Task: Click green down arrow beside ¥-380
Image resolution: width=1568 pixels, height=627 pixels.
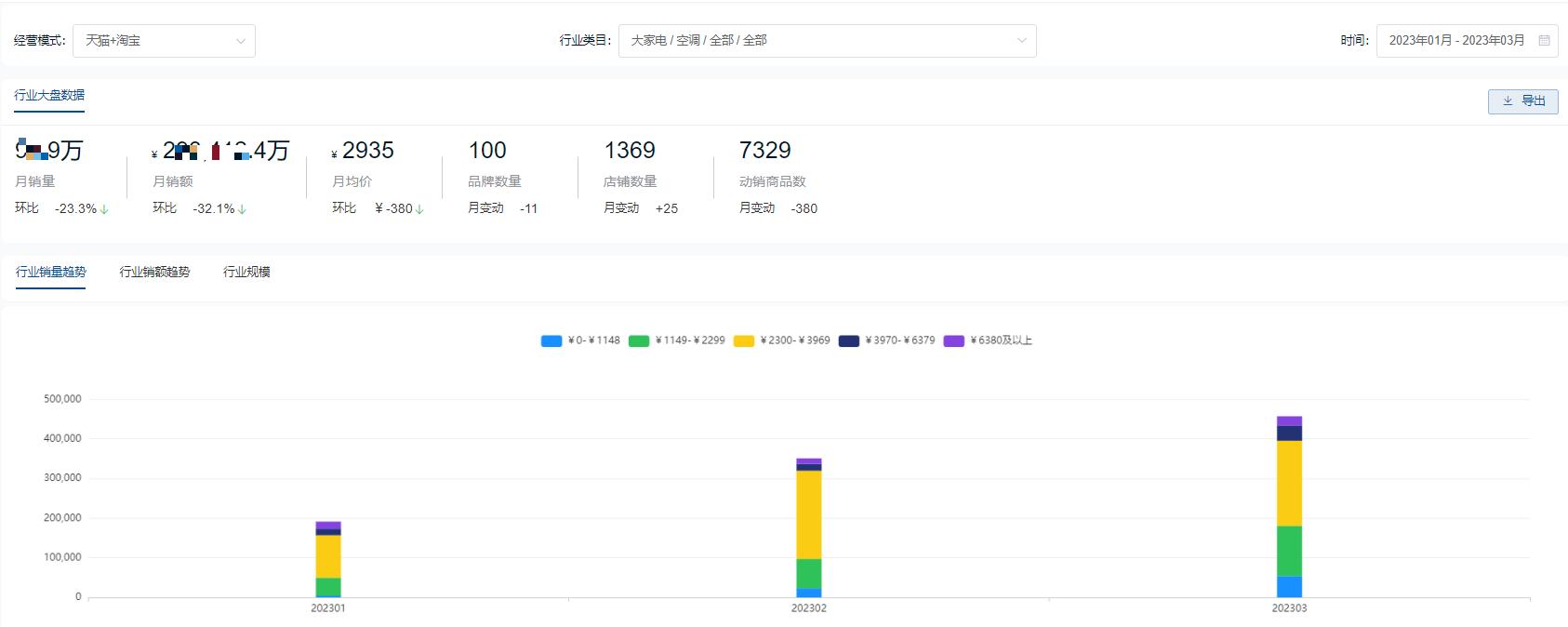Action: coord(419,209)
